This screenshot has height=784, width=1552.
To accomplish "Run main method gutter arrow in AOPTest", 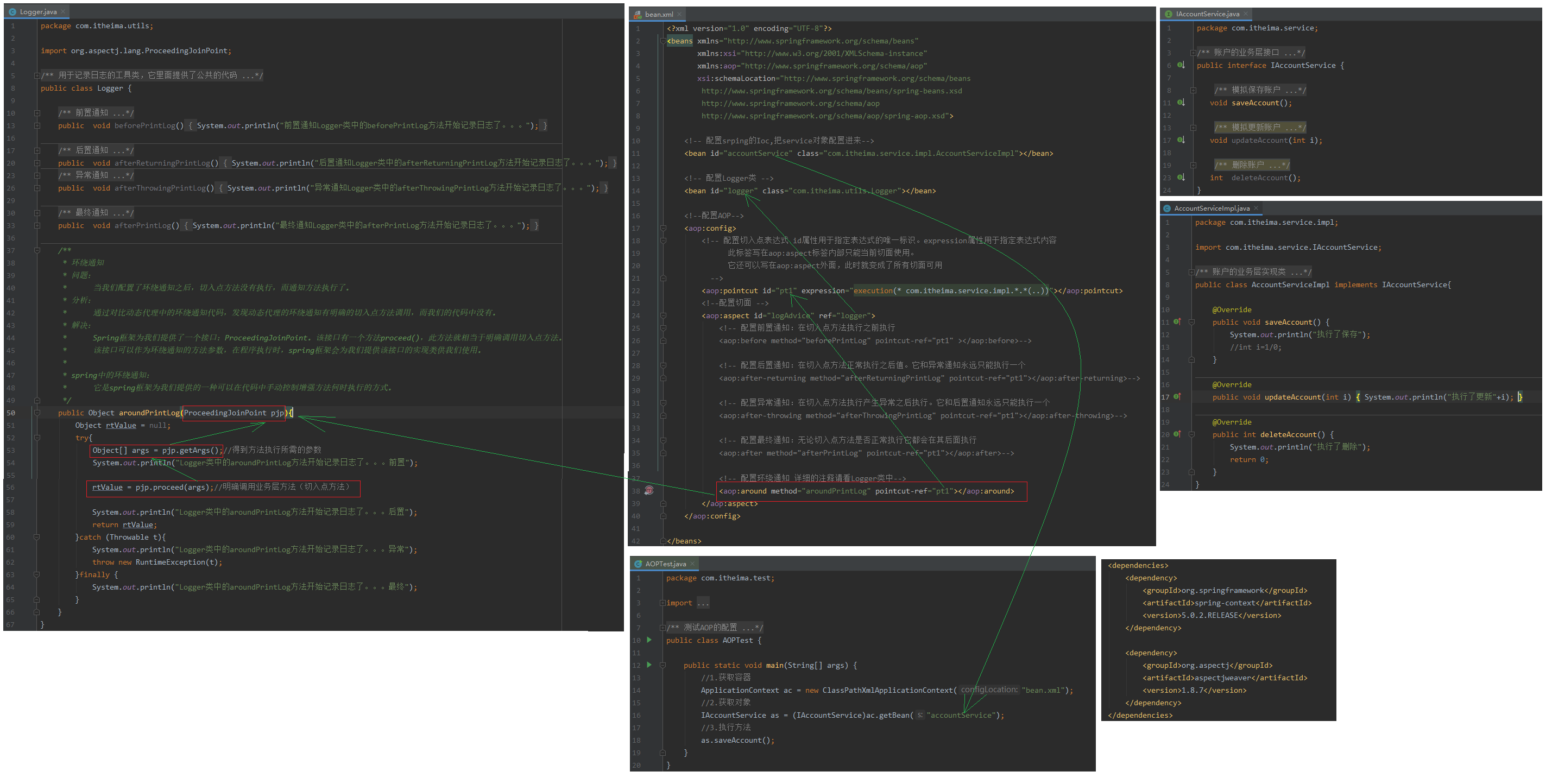I will [649, 665].
